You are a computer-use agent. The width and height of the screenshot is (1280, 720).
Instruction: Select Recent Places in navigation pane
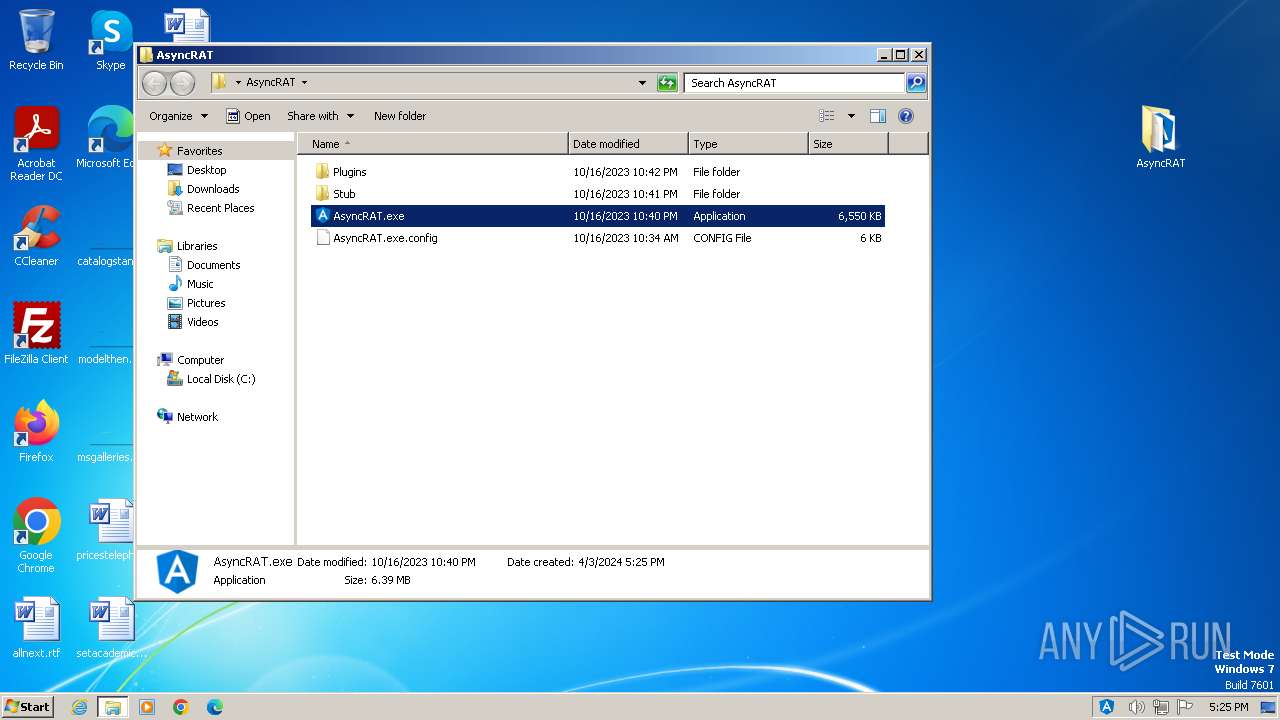click(x=220, y=208)
